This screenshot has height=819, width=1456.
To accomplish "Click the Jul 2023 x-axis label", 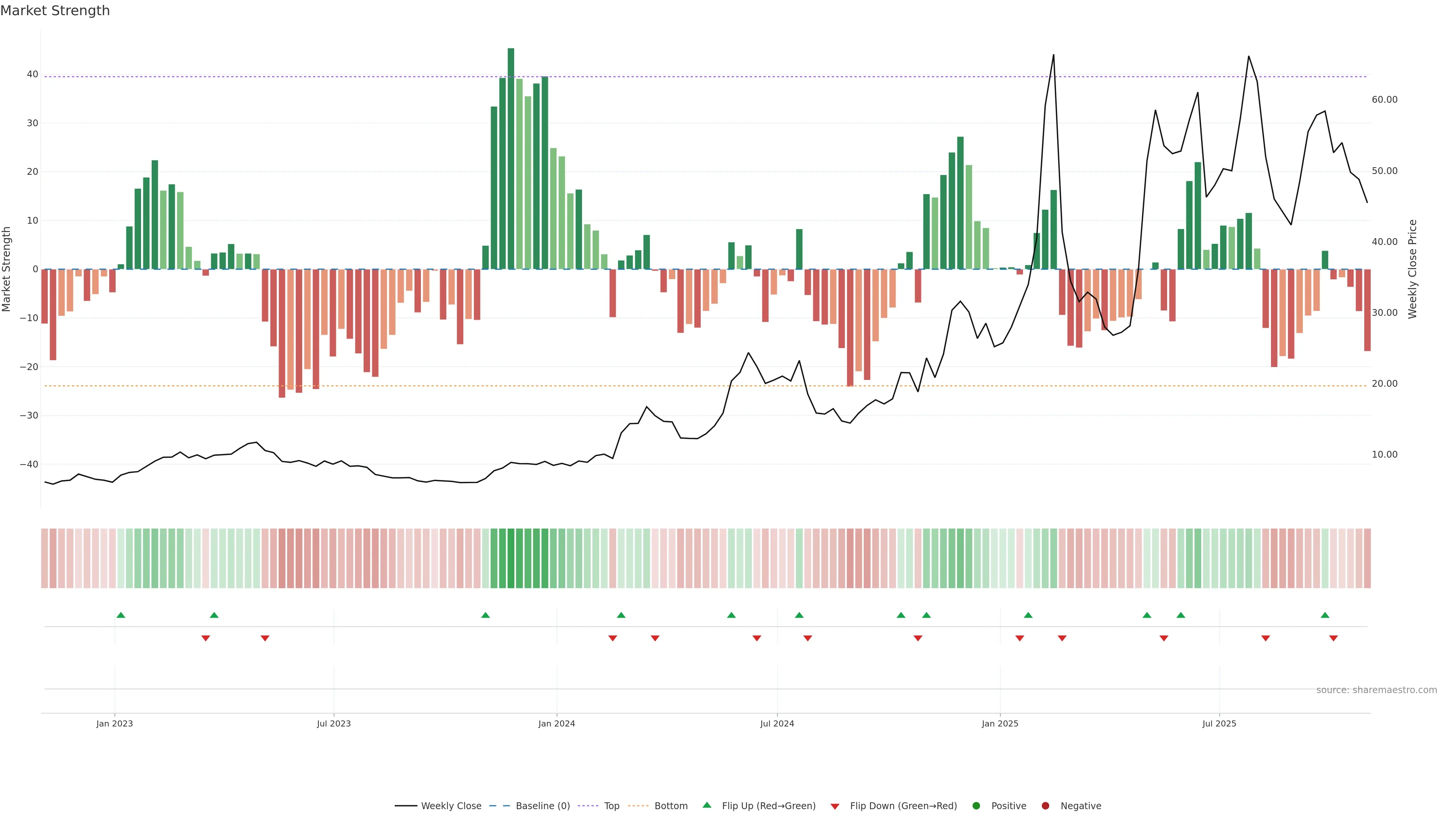I will (334, 723).
